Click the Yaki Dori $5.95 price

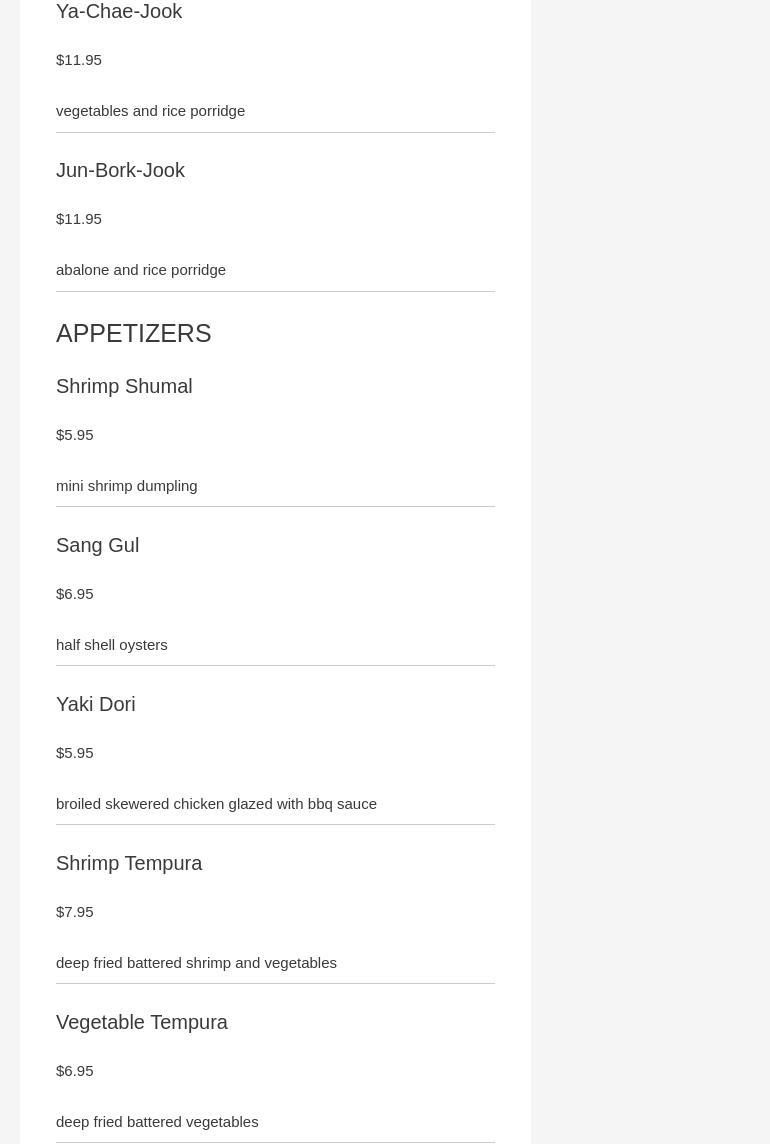coord(75,753)
